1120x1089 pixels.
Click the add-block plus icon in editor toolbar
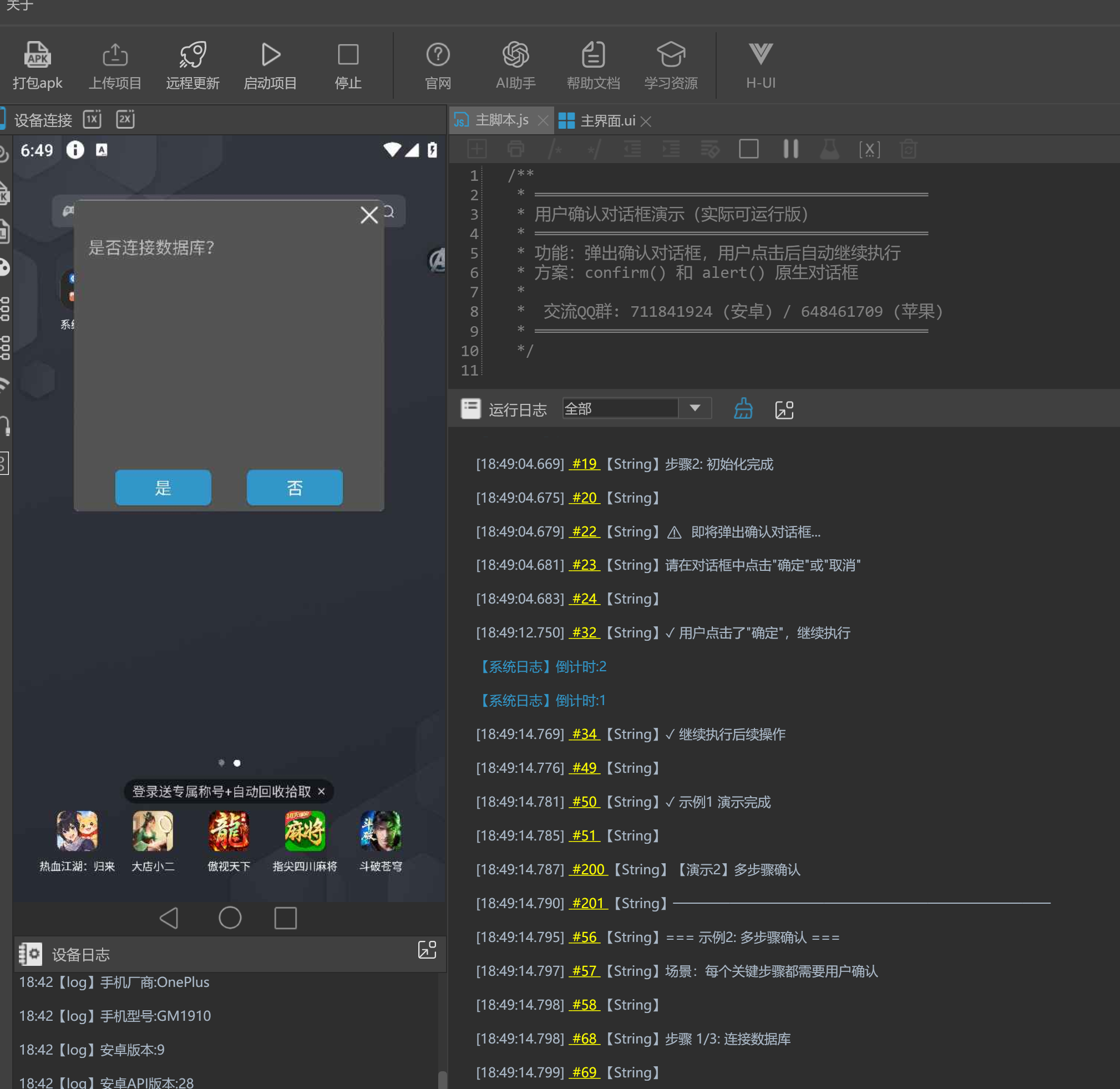tap(477, 149)
